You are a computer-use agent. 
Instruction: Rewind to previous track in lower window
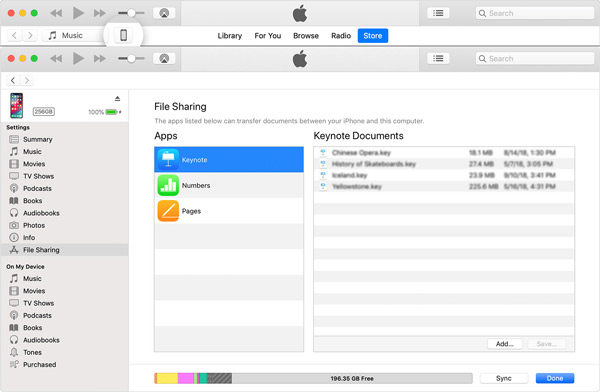click(x=56, y=59)
